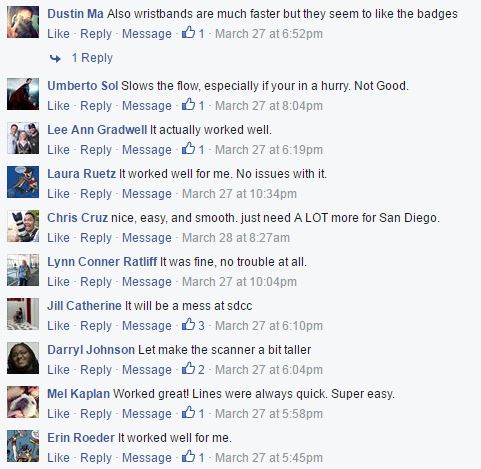View likes icon on Umberto Sol's comment
The image size is (481, 469).
(188, 105)
